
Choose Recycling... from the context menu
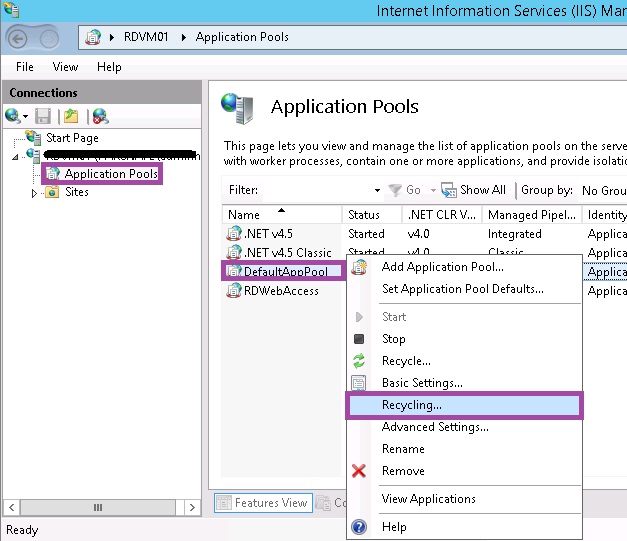(464, 405)
